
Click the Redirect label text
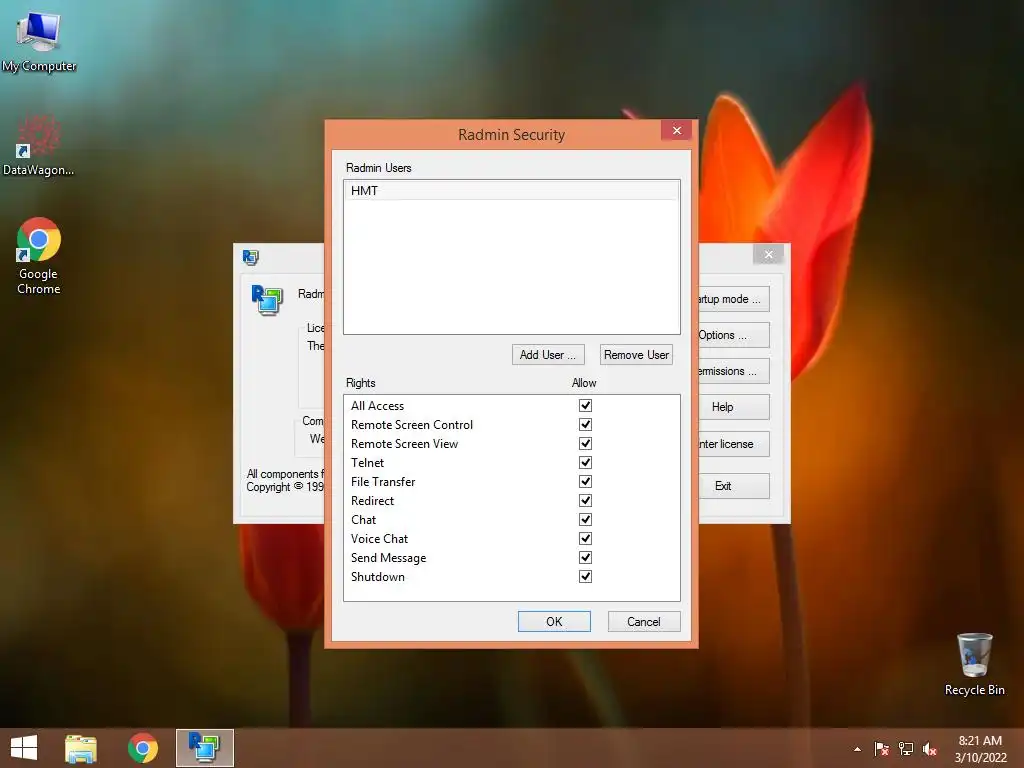(x=372, y=501)
